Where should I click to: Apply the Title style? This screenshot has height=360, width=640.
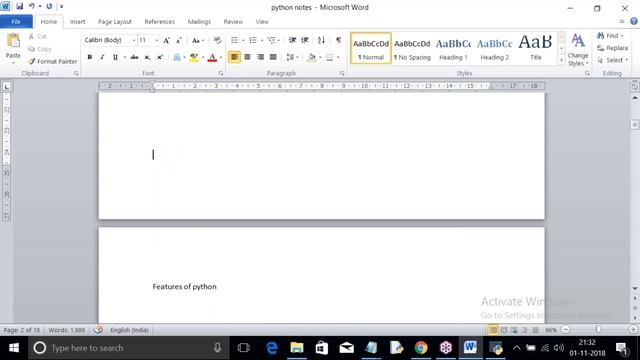click(x=536, y=48)
